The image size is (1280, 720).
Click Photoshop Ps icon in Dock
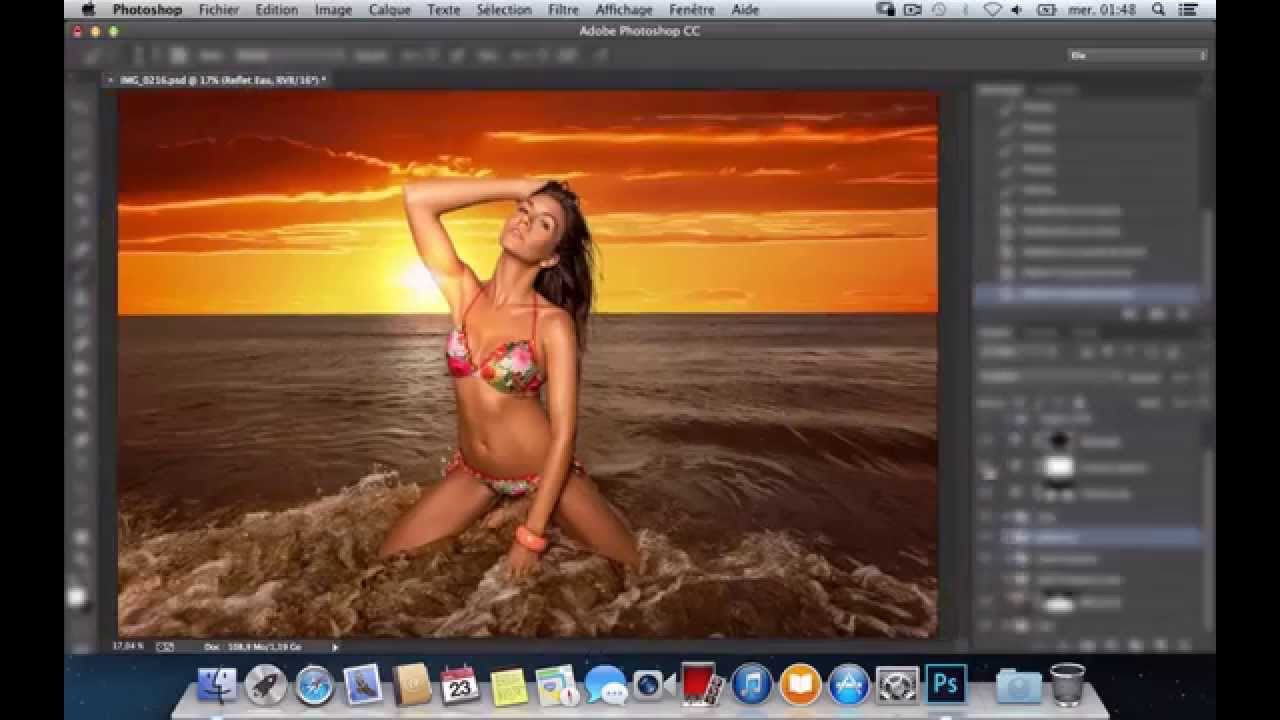[946, 685]
